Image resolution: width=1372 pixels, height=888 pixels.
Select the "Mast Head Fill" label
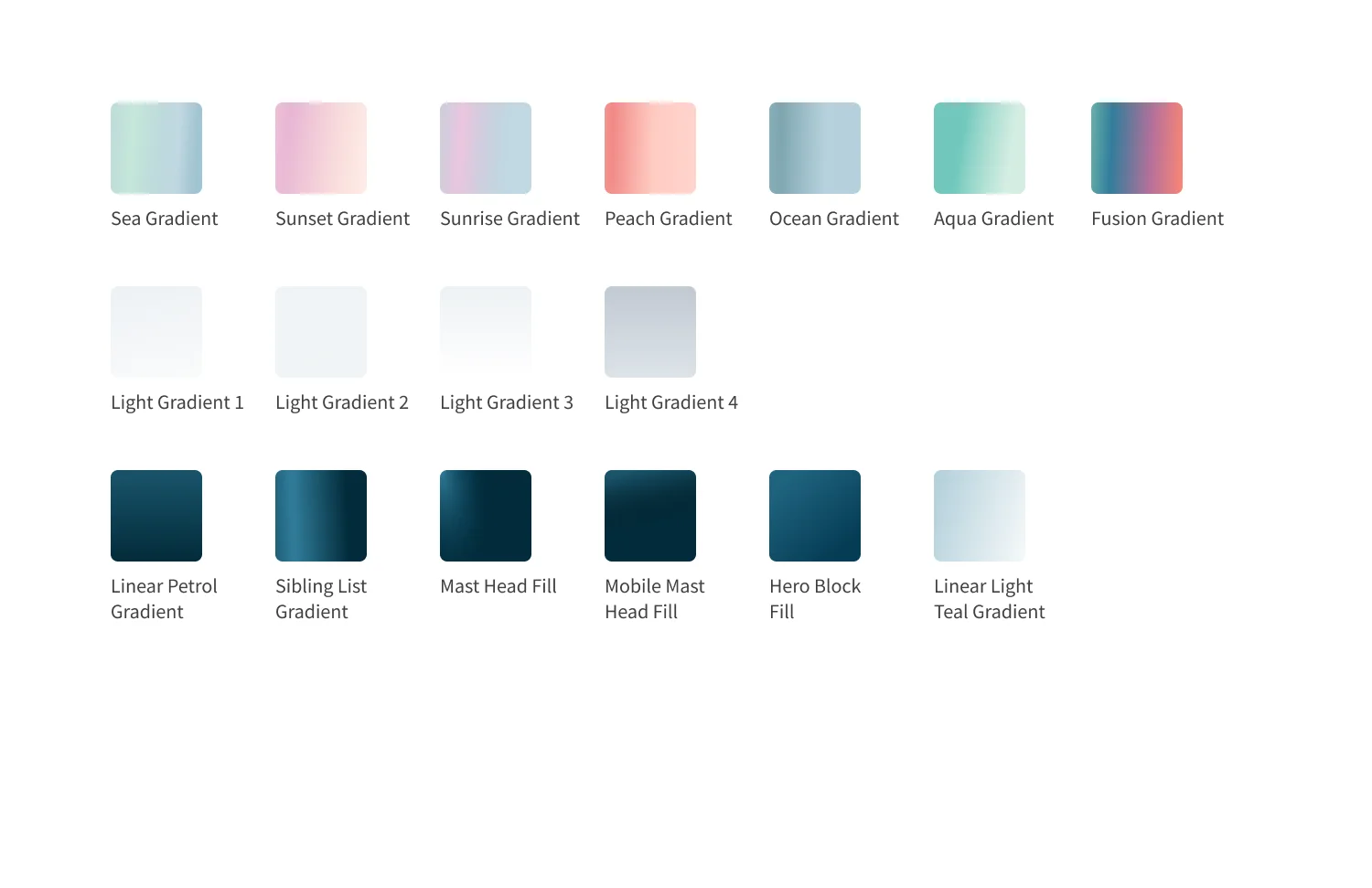pyautogui.click(x=498, y=586)
